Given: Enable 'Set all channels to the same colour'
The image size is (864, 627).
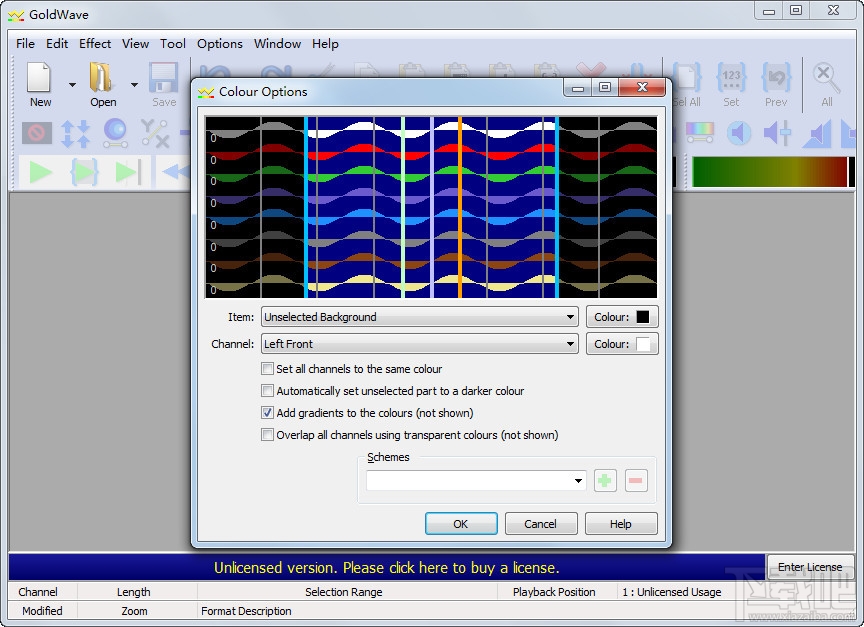Looking at the screenshot, I should click(x=268, y=369).
